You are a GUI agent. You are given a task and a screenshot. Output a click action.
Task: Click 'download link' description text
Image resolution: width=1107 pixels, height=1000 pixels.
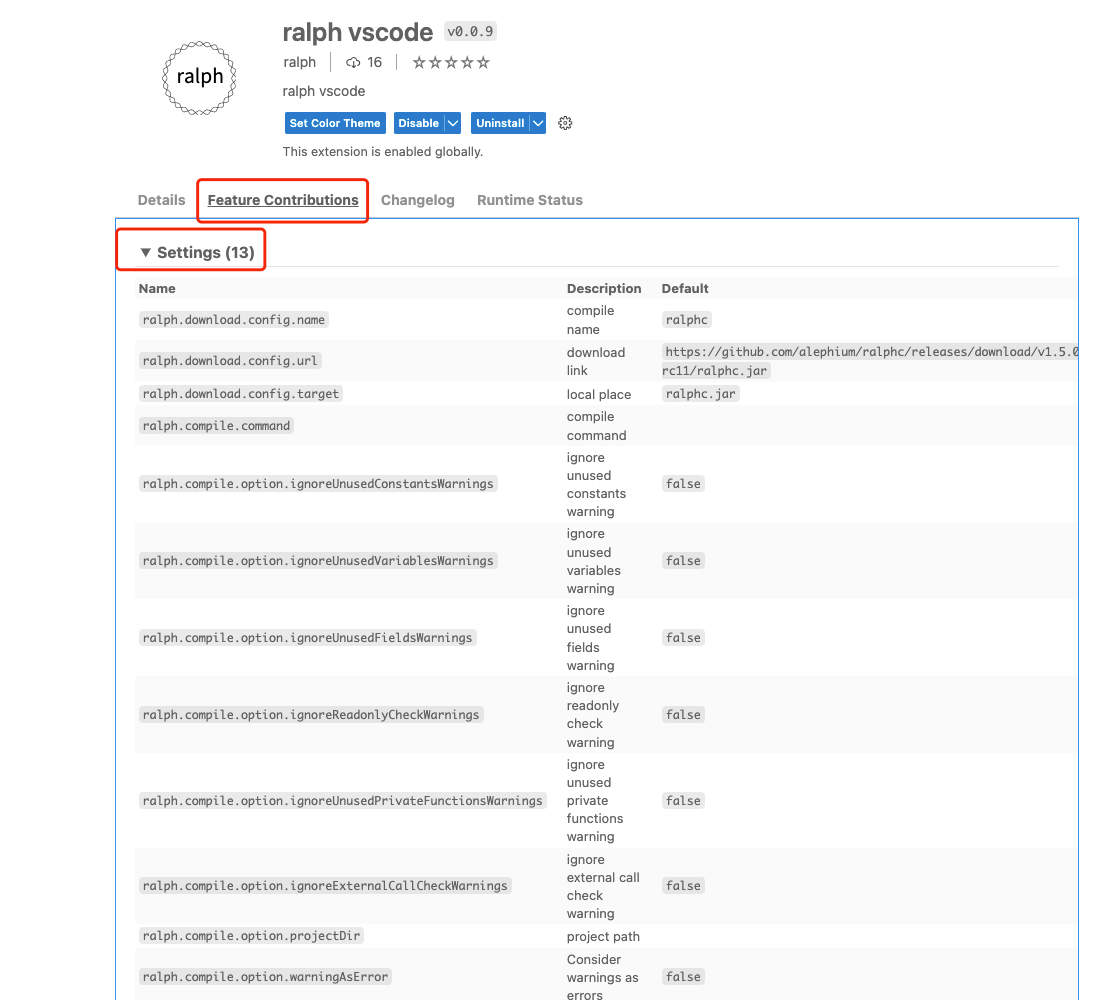(596, 362)
